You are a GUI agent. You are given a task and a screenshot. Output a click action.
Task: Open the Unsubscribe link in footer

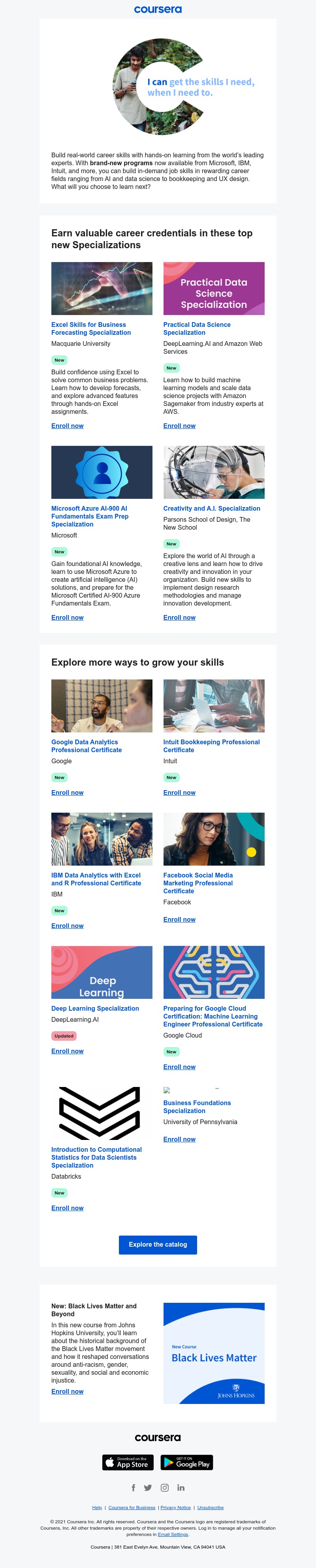(210, 1508)
